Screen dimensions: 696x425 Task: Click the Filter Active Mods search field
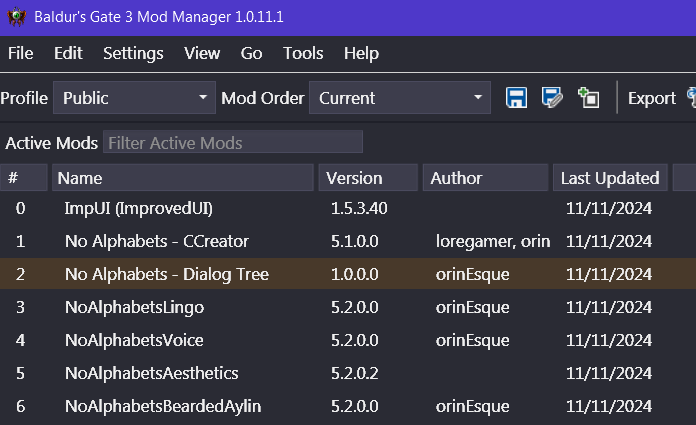[x=232, y=143]
